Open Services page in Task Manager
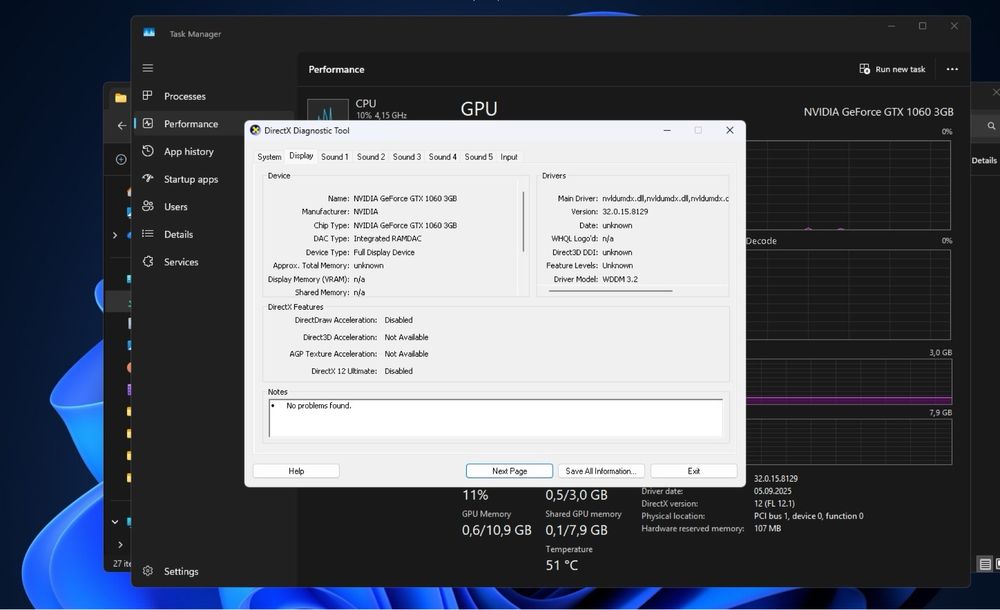This screenshot has height=610, width=1000. coord(180,262)
